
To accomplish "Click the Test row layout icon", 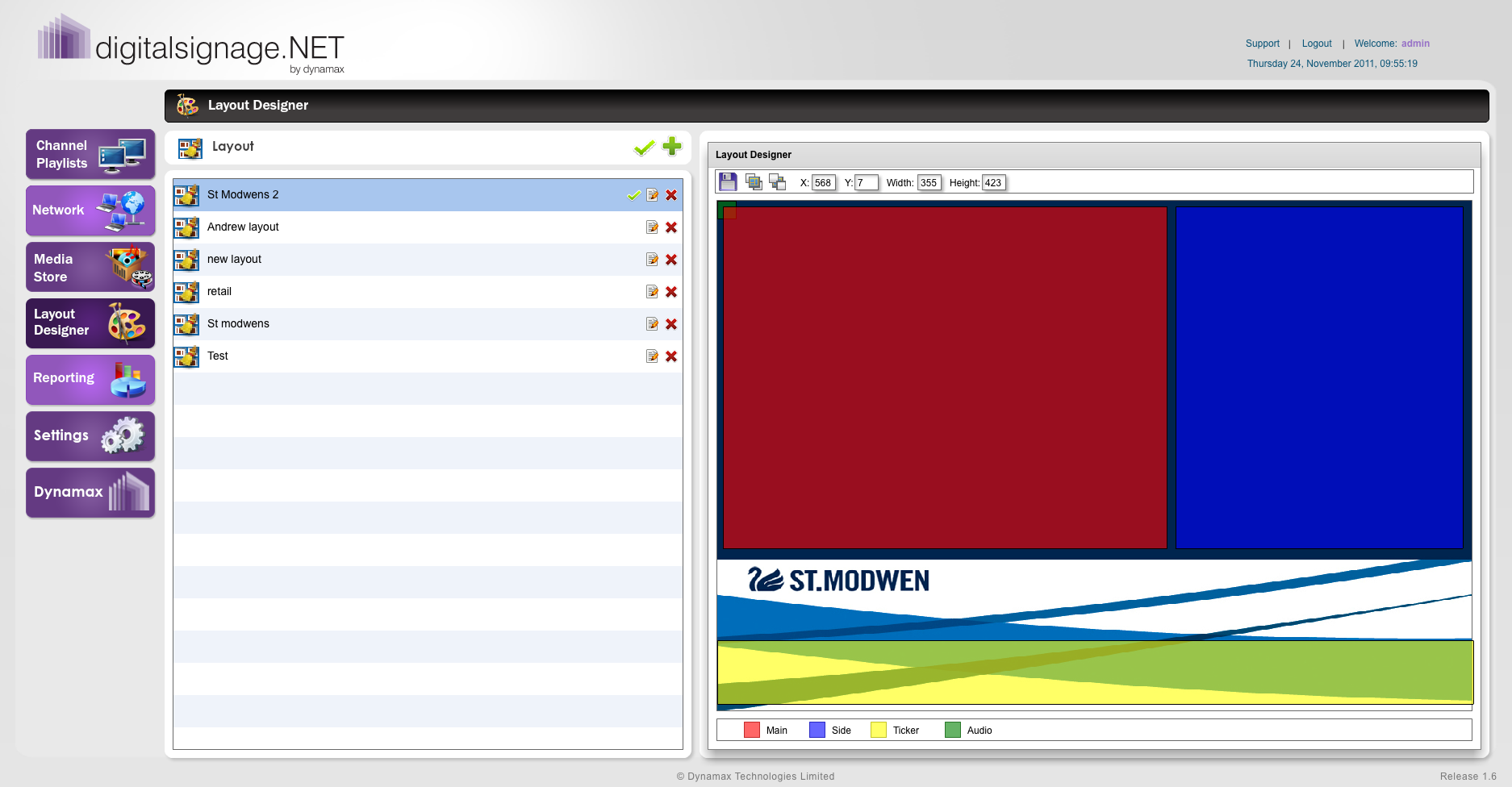I will 186,356.
